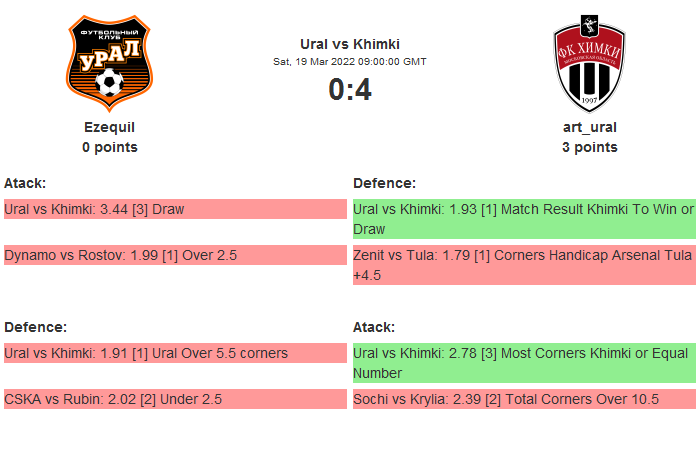The width and height of the screenshot is (700, 460).
Task: Open the Ural vs Khimki match title
Action: [350, 44]
